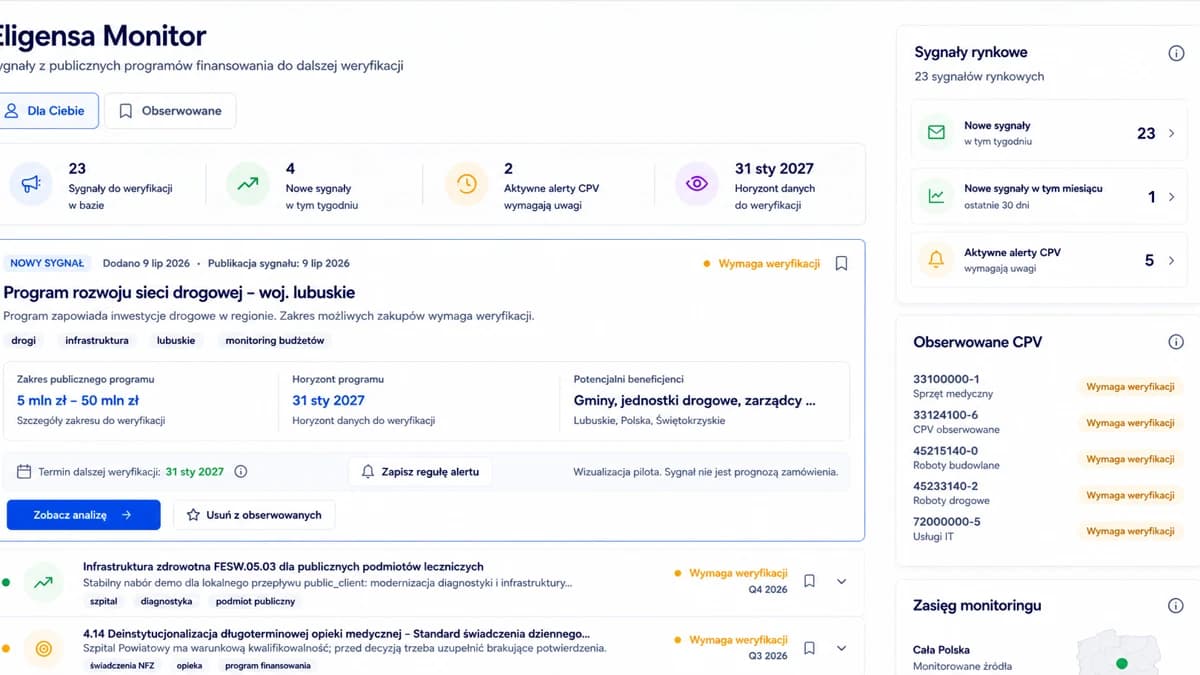Click the chart icon for Nowe sygnały w tym miesiącu

pyautogui.click(x=936, y=197)
